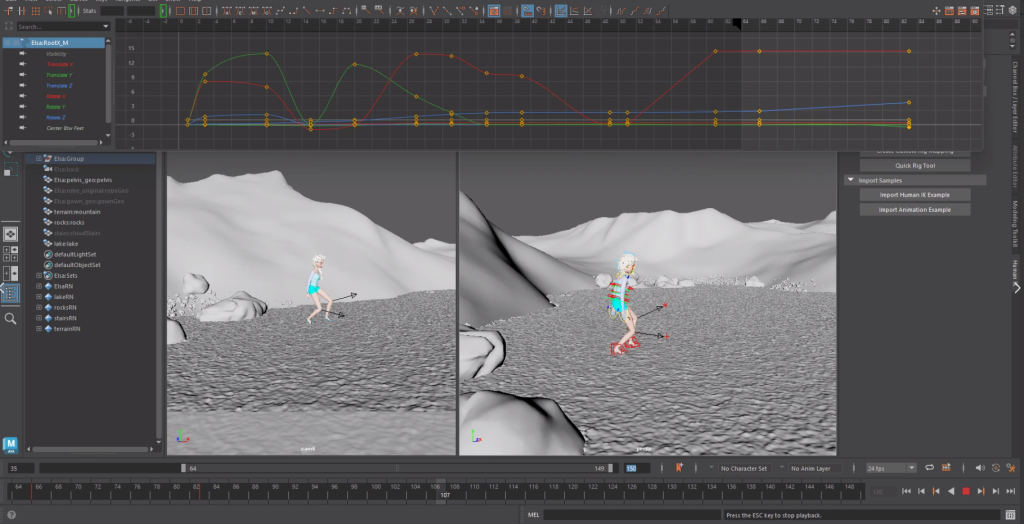This screenshot has width=1024, height=524.
Task: Toggle the loop playback icon
Action: [x=929, y=468]
